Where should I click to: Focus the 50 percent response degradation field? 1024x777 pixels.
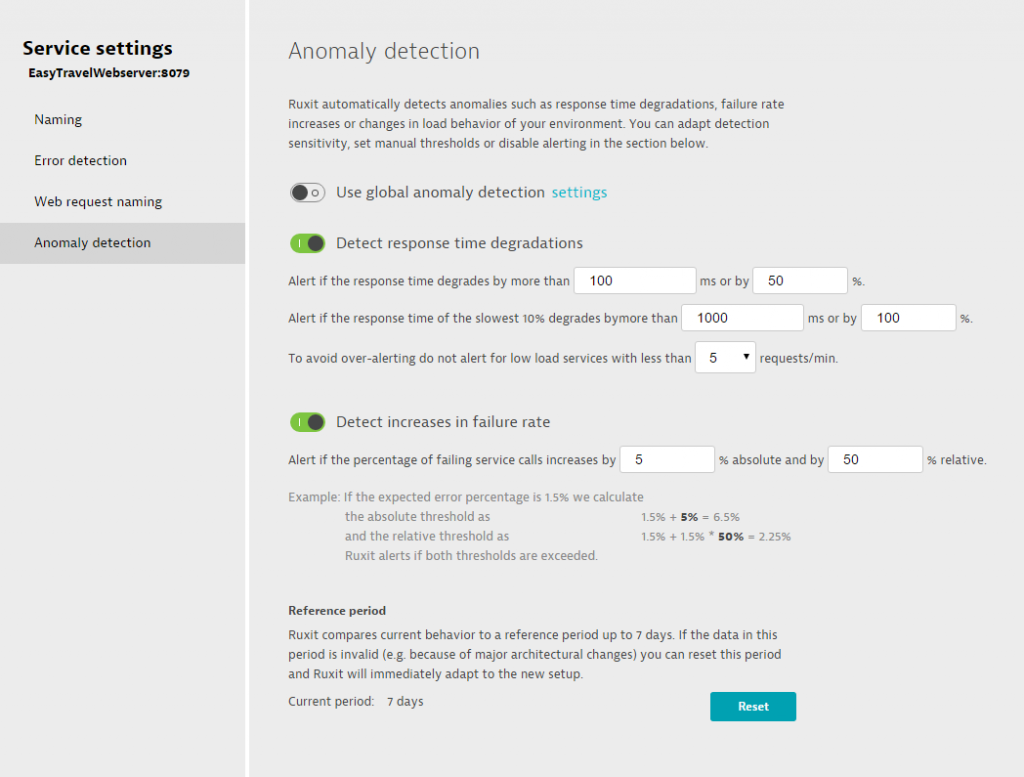tap(800, 281)
